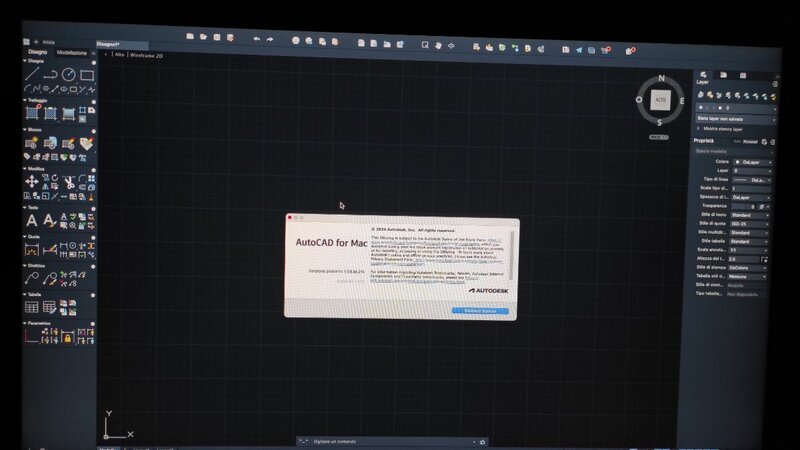Switch to the Modellazione tab

(x=71, y=53)
